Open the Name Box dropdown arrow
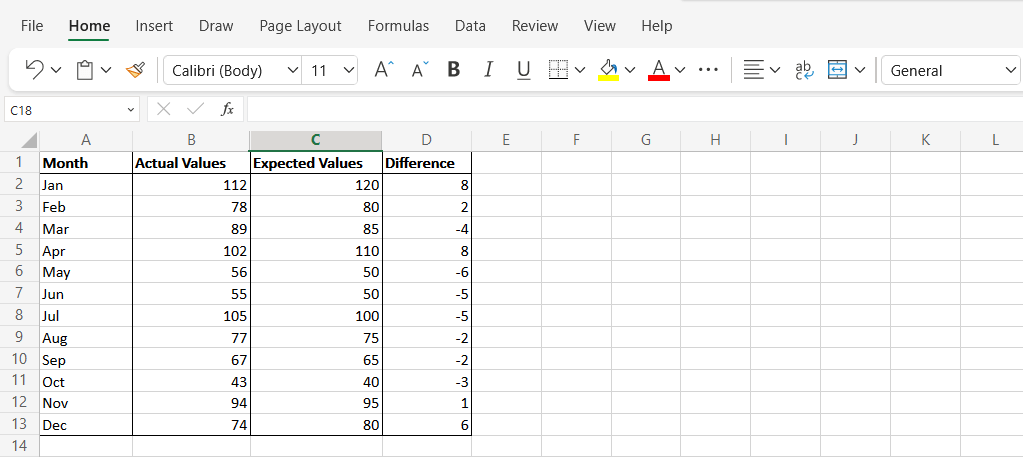Image resolution: width=1023 pixels, height=457 pixels. coord(132,110)
